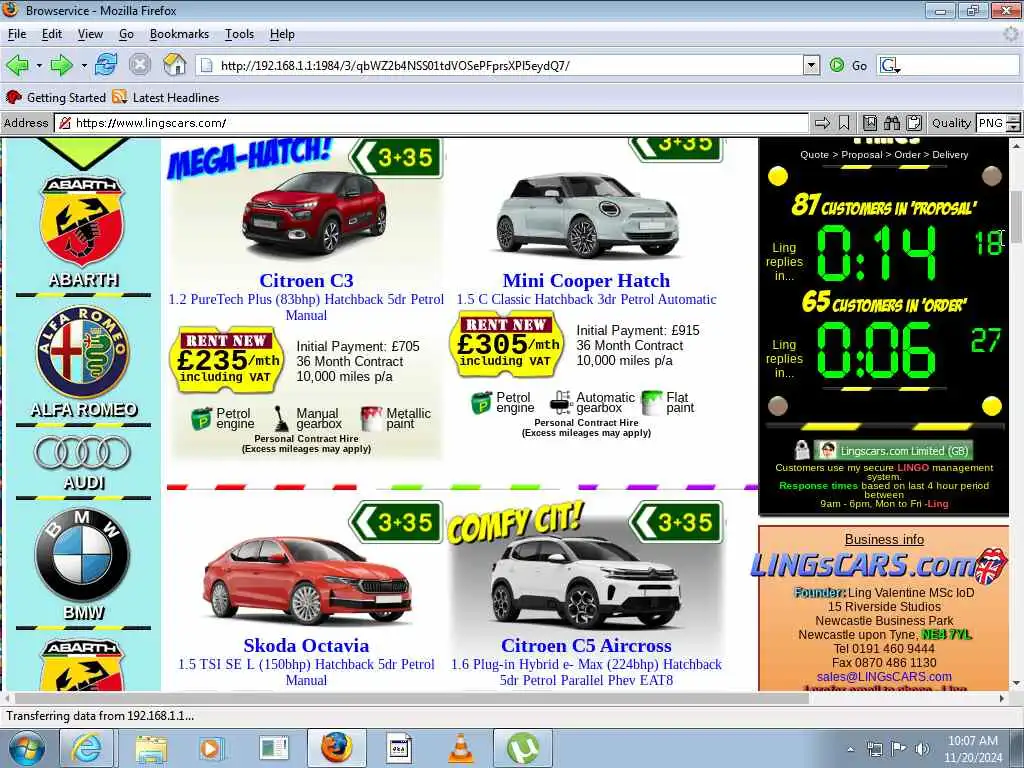Open the Citroen C5 Aircross title link

click(x=586, y=645)
